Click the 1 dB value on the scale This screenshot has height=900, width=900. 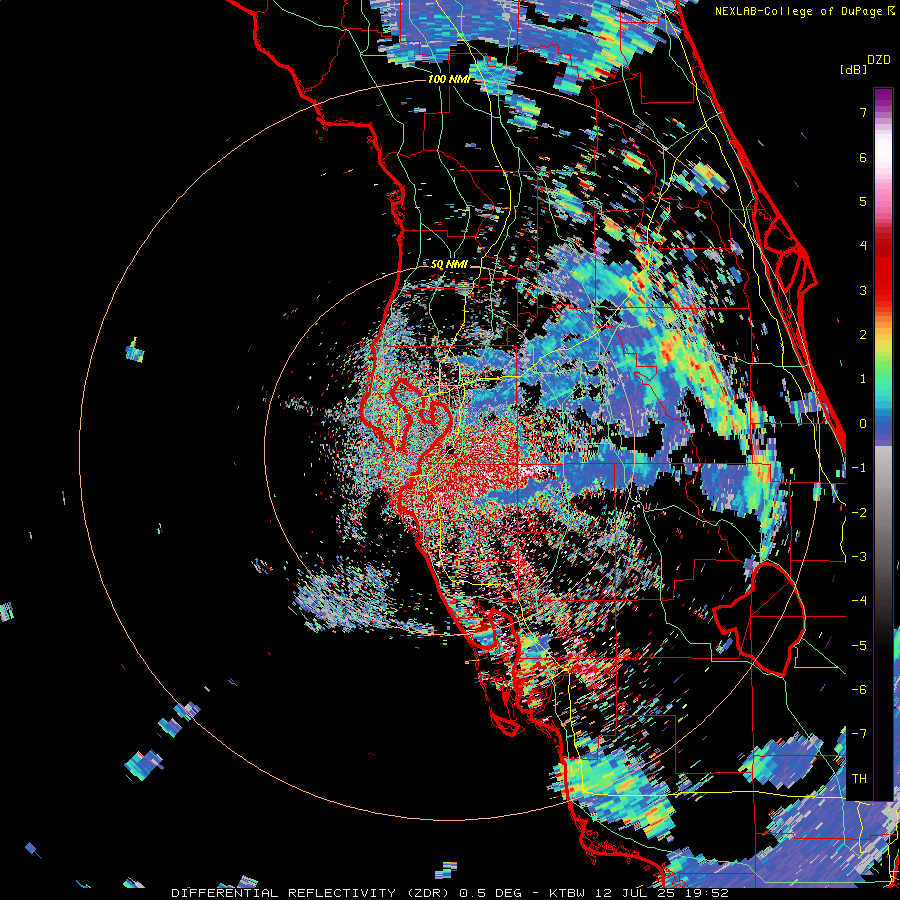pos(863,379)
